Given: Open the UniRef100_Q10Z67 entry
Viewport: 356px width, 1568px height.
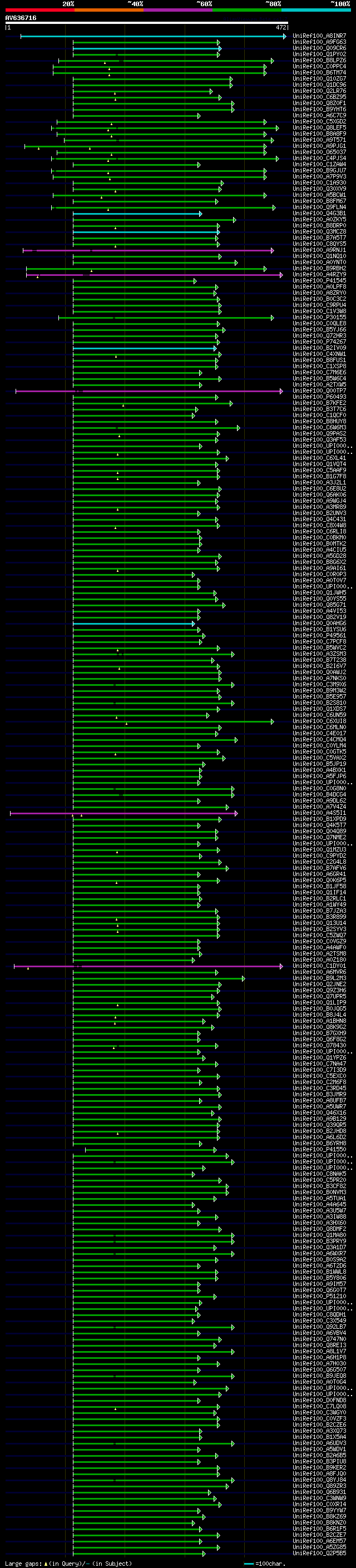Looking at the screenshot, I should (319, 78).
